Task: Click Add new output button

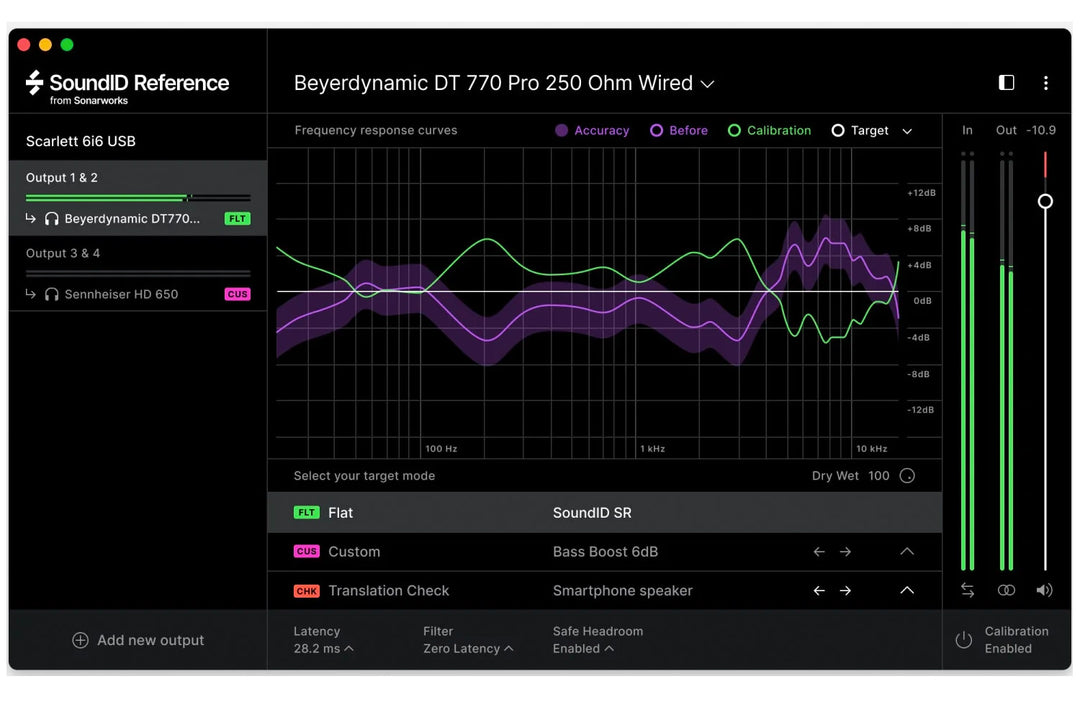Action: 138,640
